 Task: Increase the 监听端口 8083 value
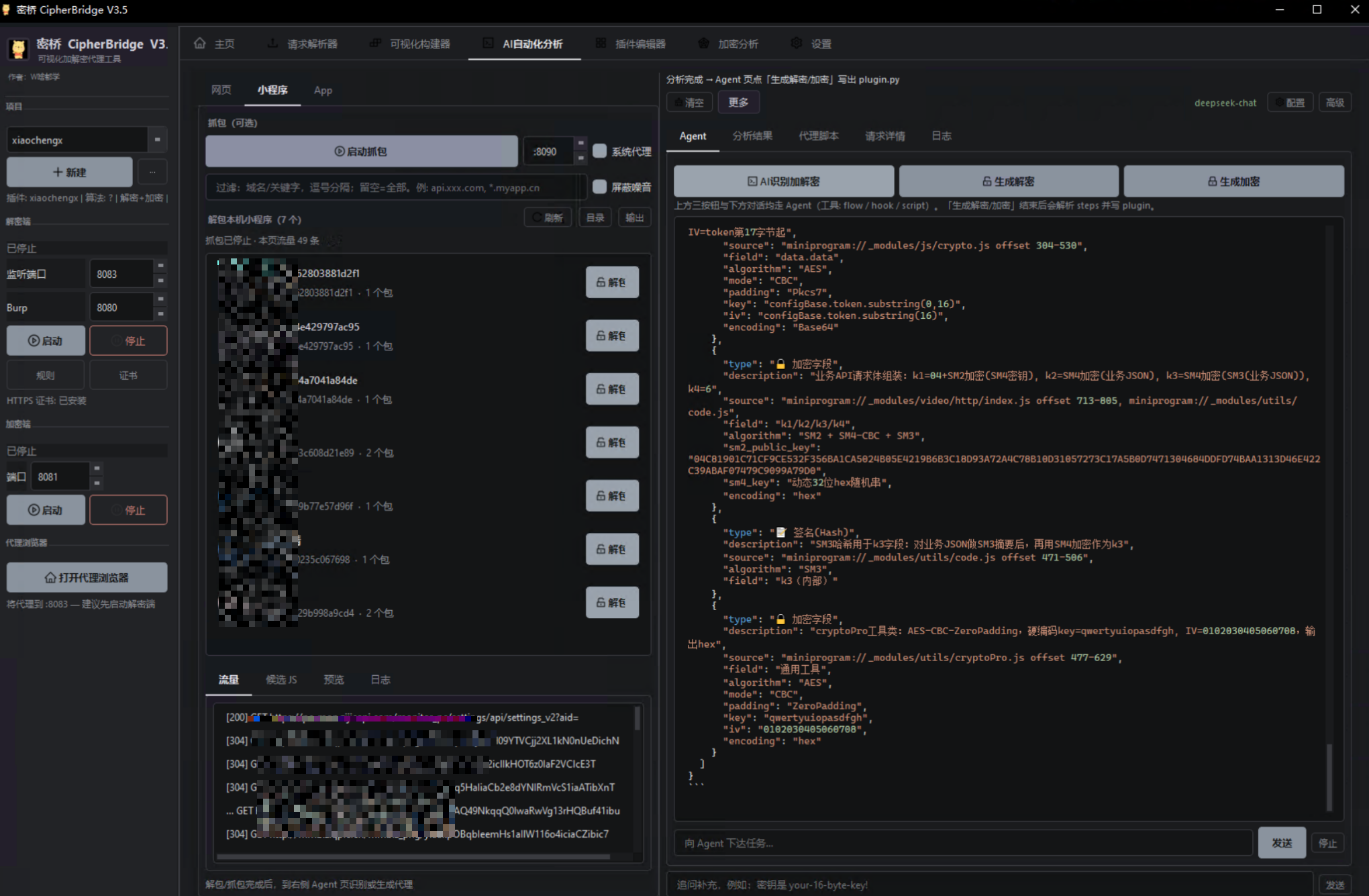161,266
